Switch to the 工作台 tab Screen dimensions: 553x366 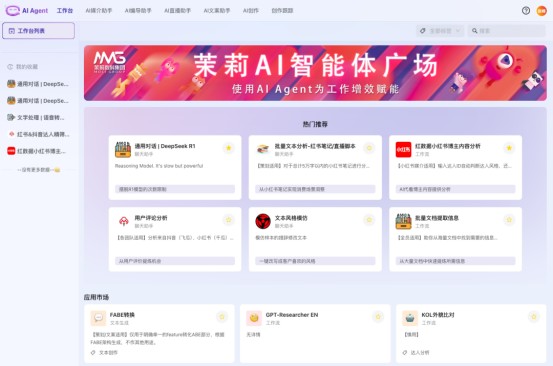coord(65,11)
